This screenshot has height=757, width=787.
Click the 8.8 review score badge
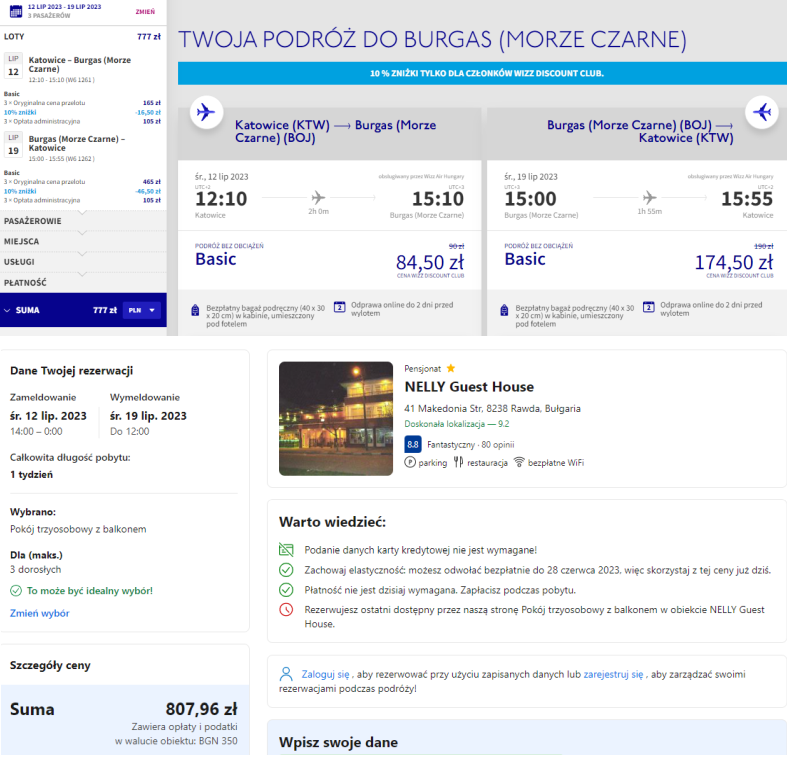point(413,444)
